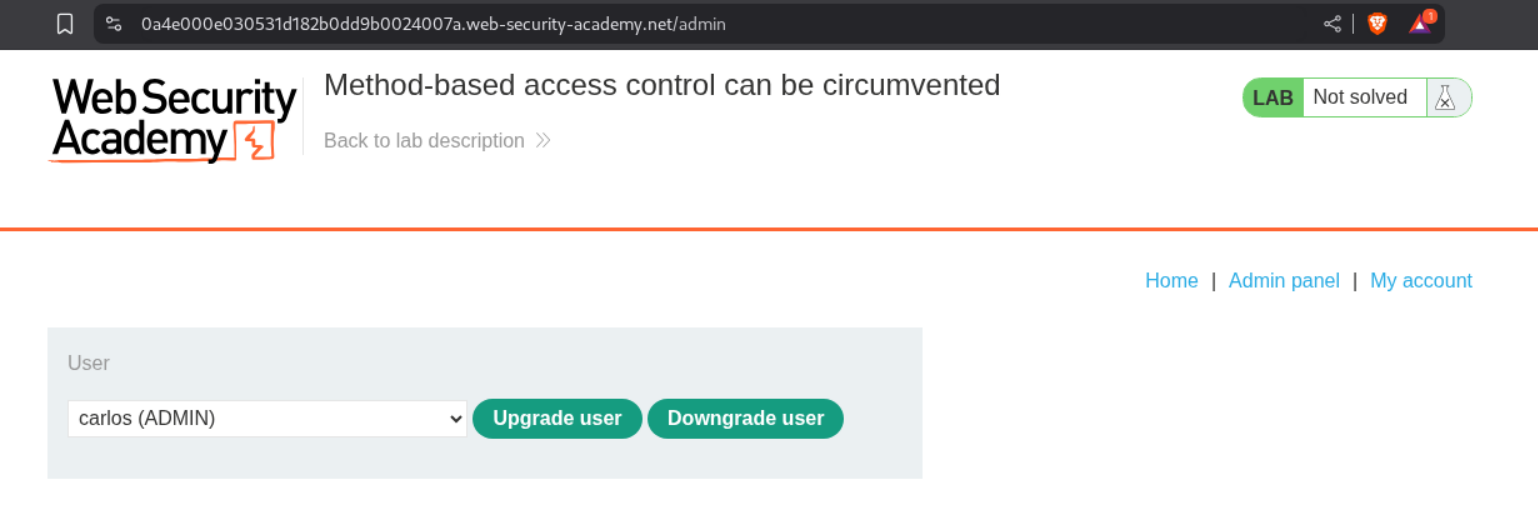The width and height of the screenshot is (1538, 517).
Task: Open the Home navigation link
Action: [x=1171, y=281]
